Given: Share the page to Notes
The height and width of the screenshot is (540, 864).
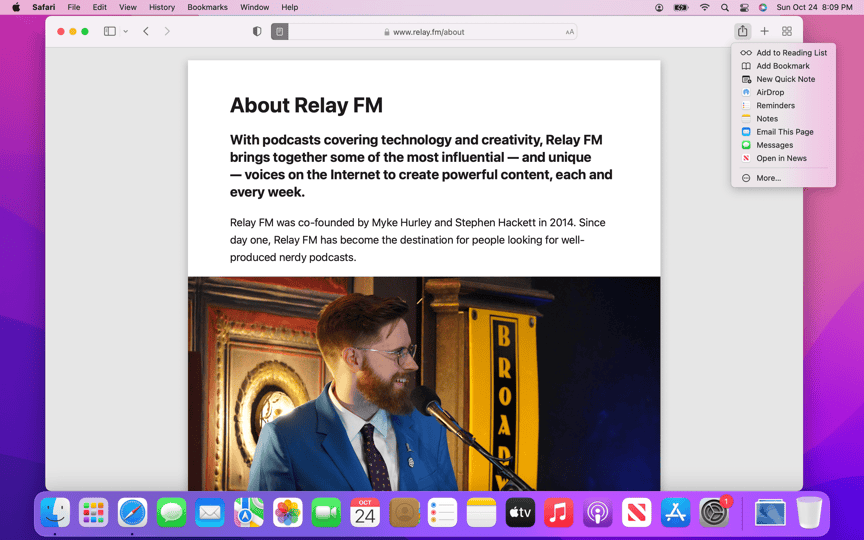Looking at the screenshot, I should (784, 119).
